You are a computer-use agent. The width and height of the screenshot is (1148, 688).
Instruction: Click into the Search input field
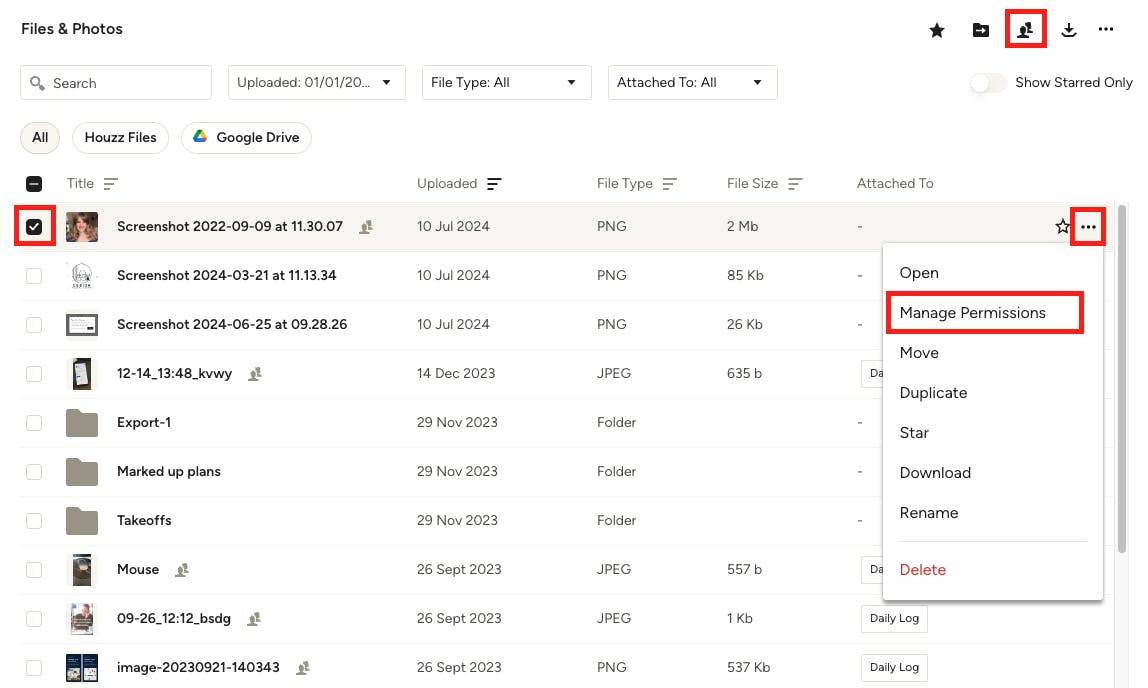coord(125,83)
